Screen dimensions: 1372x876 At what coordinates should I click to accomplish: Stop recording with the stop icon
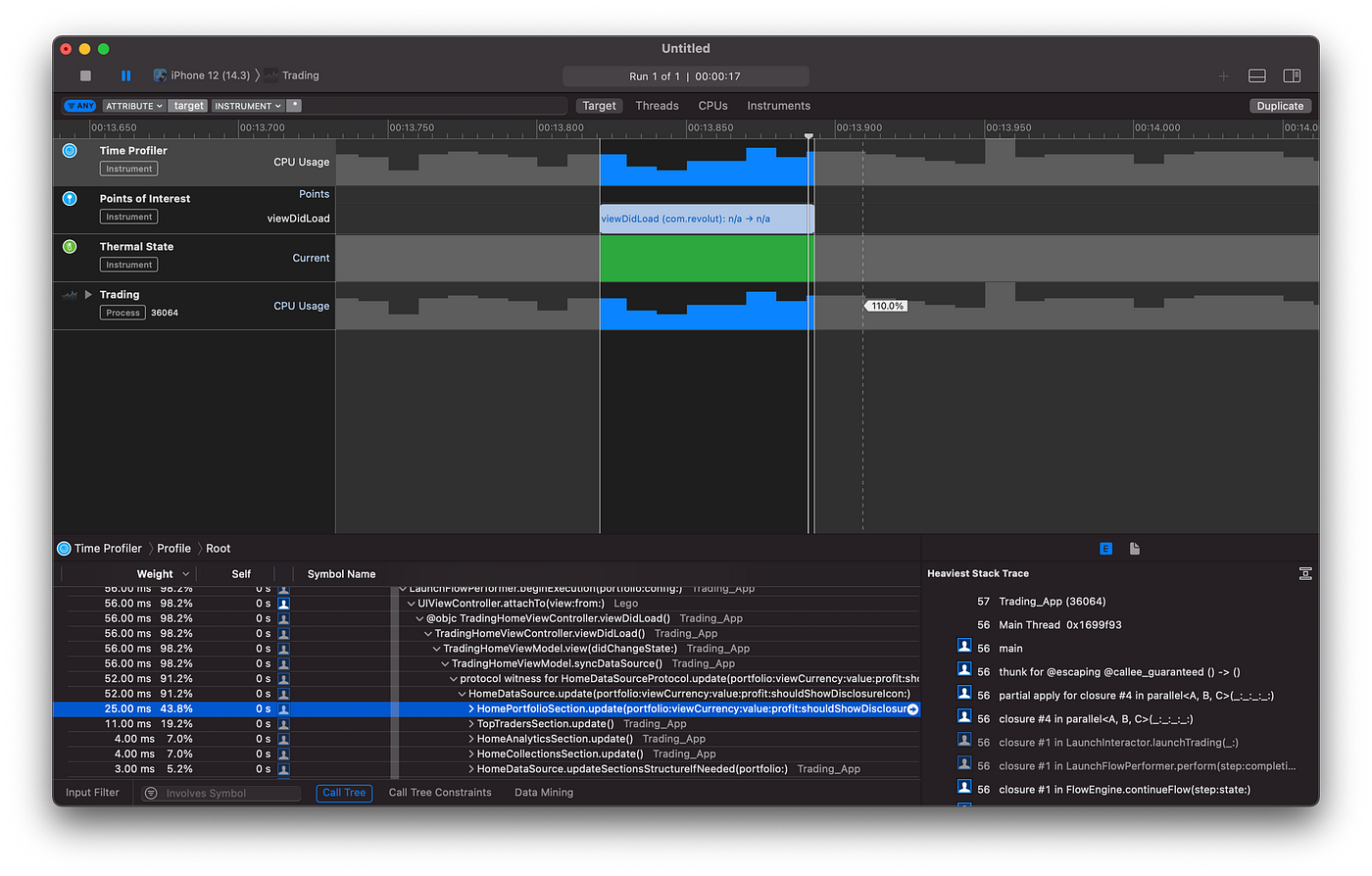(x=84, y=74)
